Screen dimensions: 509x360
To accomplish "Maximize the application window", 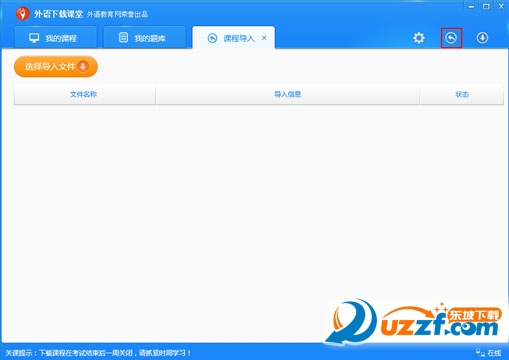I will pyautogui.click(x=486, y=6).
